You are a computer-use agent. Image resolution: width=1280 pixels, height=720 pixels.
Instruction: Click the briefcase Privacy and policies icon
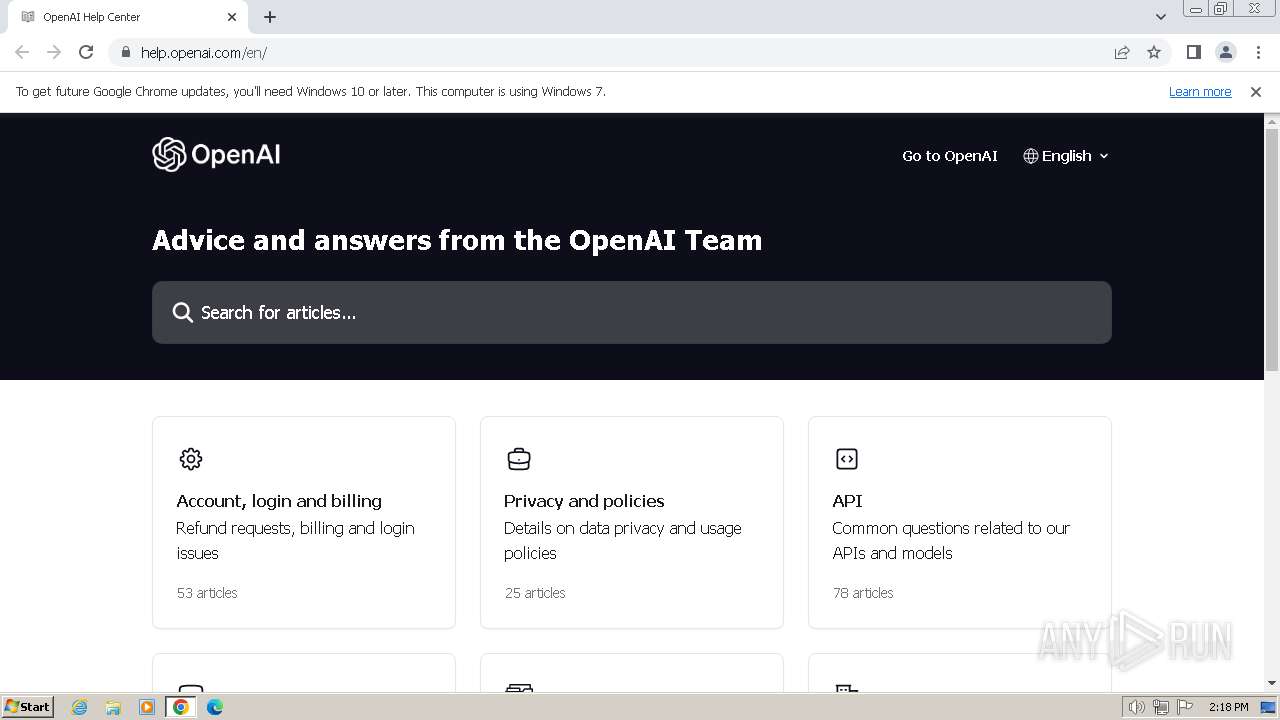click(x=519, y=459)
